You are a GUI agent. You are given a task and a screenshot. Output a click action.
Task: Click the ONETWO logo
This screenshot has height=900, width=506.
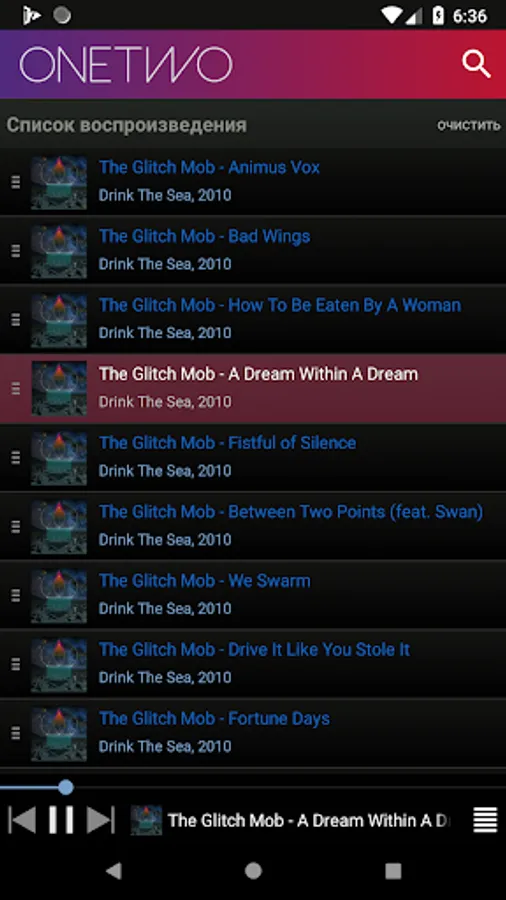(126, 65)
